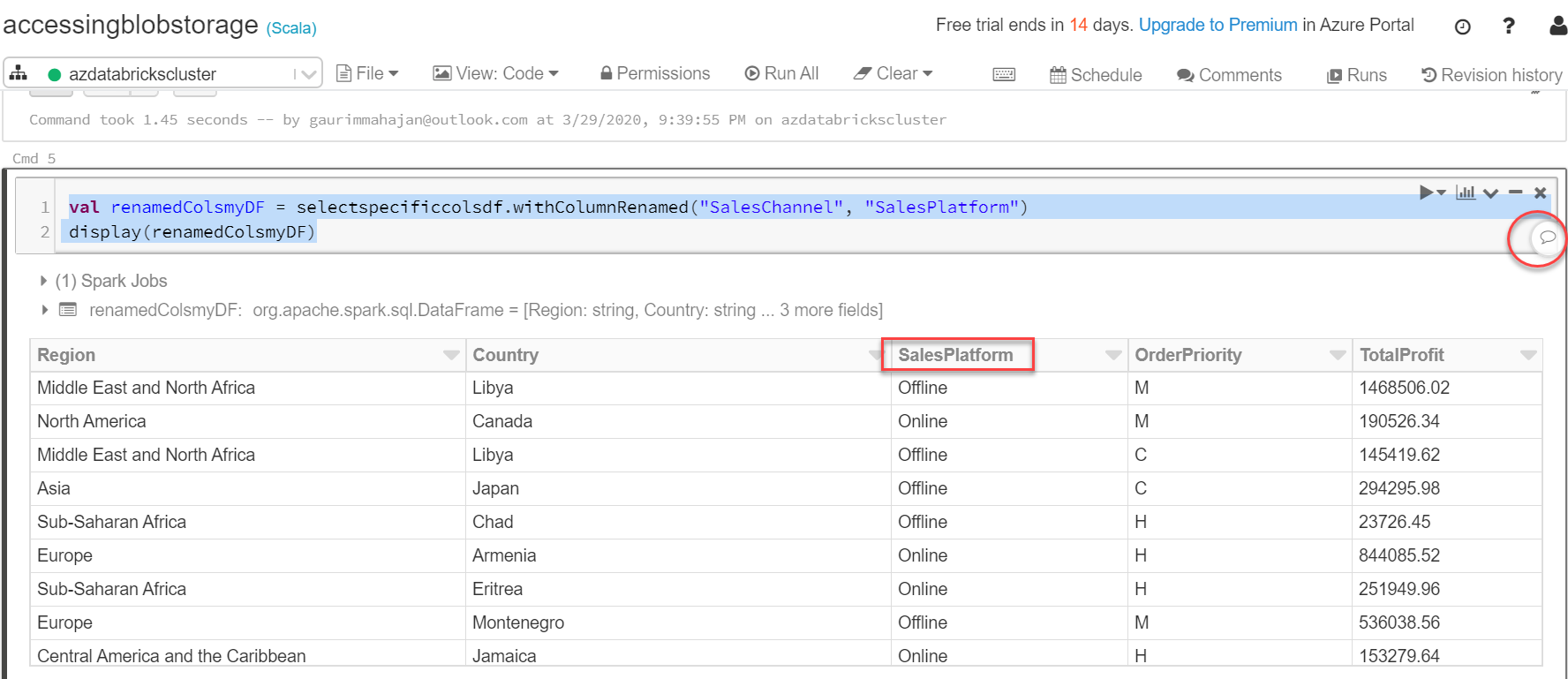Open the keyboard shortcuts icon

(1004, 75)
